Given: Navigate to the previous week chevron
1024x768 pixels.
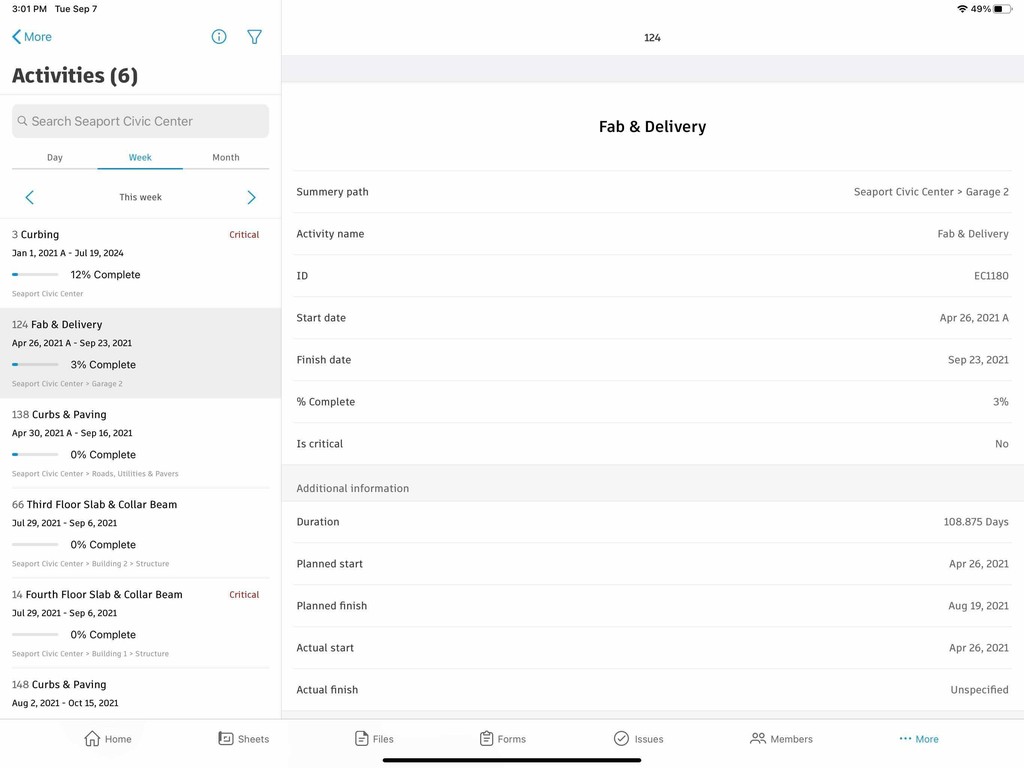Looking at the screenshot, I should point(29,197).
